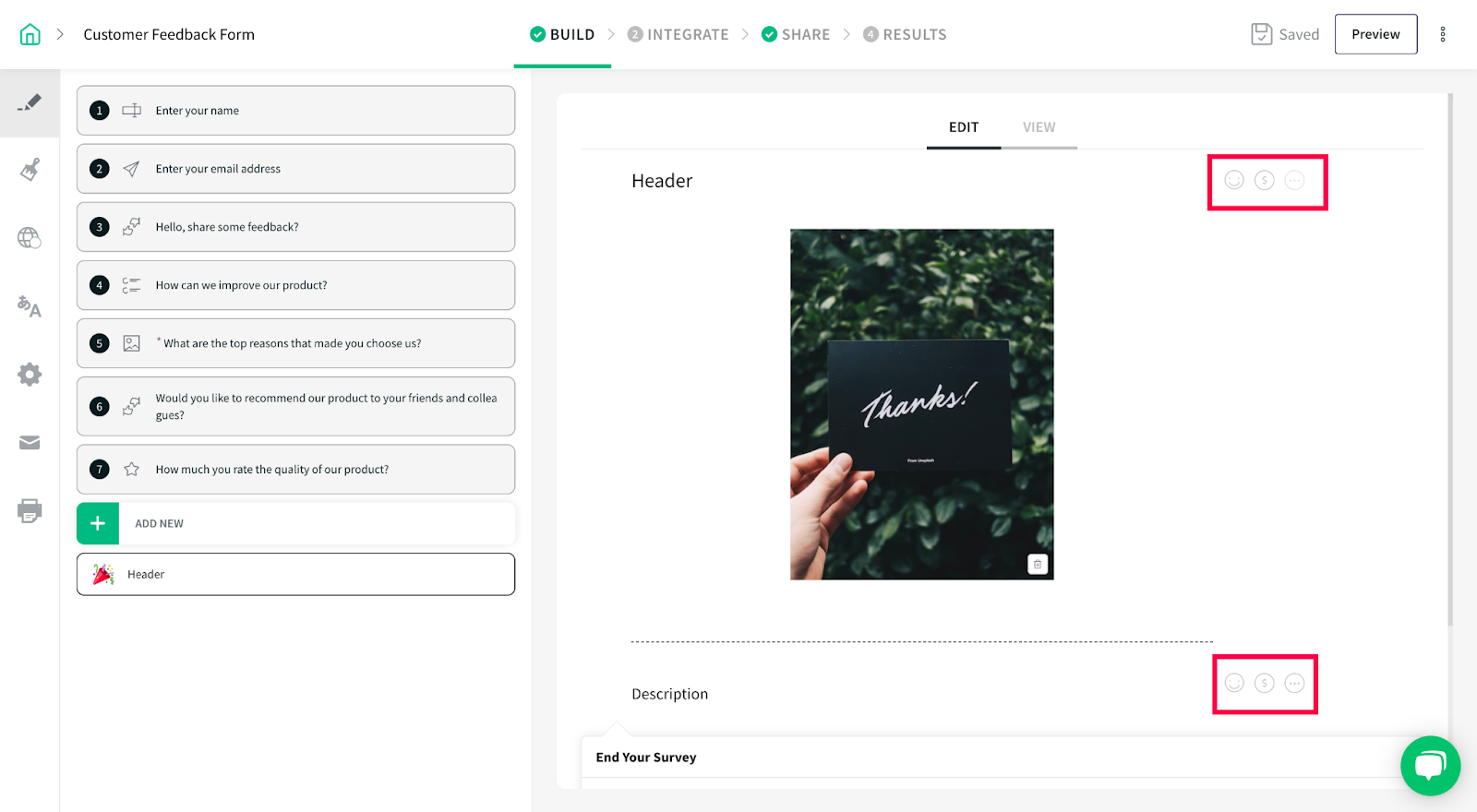
Task: Open three-dots options next to Header
Action: tap(1295, 180)
